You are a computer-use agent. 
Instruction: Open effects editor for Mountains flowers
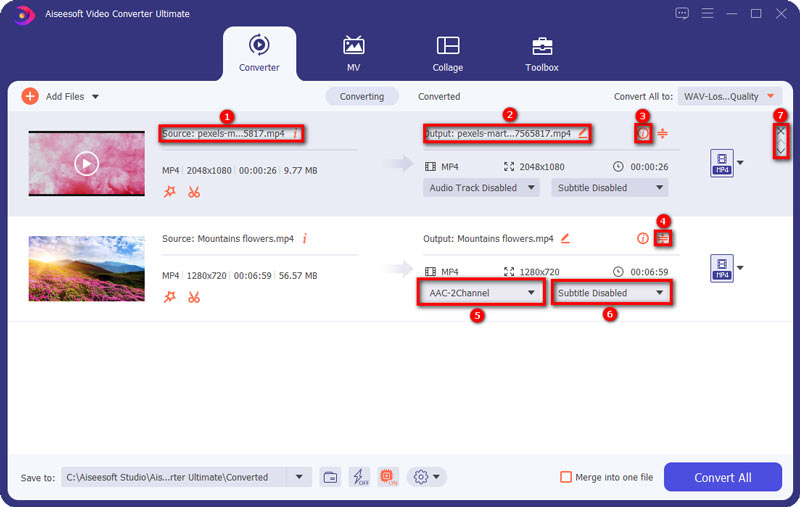(170, 297)
